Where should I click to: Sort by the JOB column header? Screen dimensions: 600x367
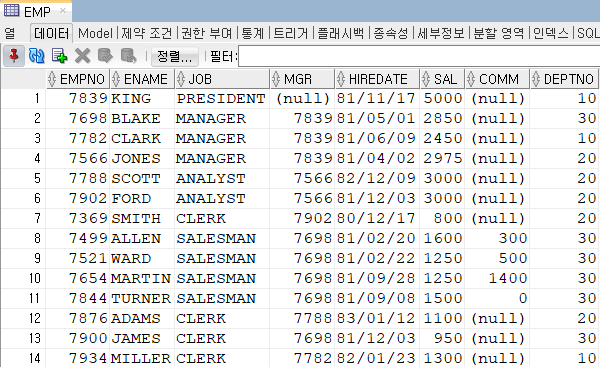[222, 79]
